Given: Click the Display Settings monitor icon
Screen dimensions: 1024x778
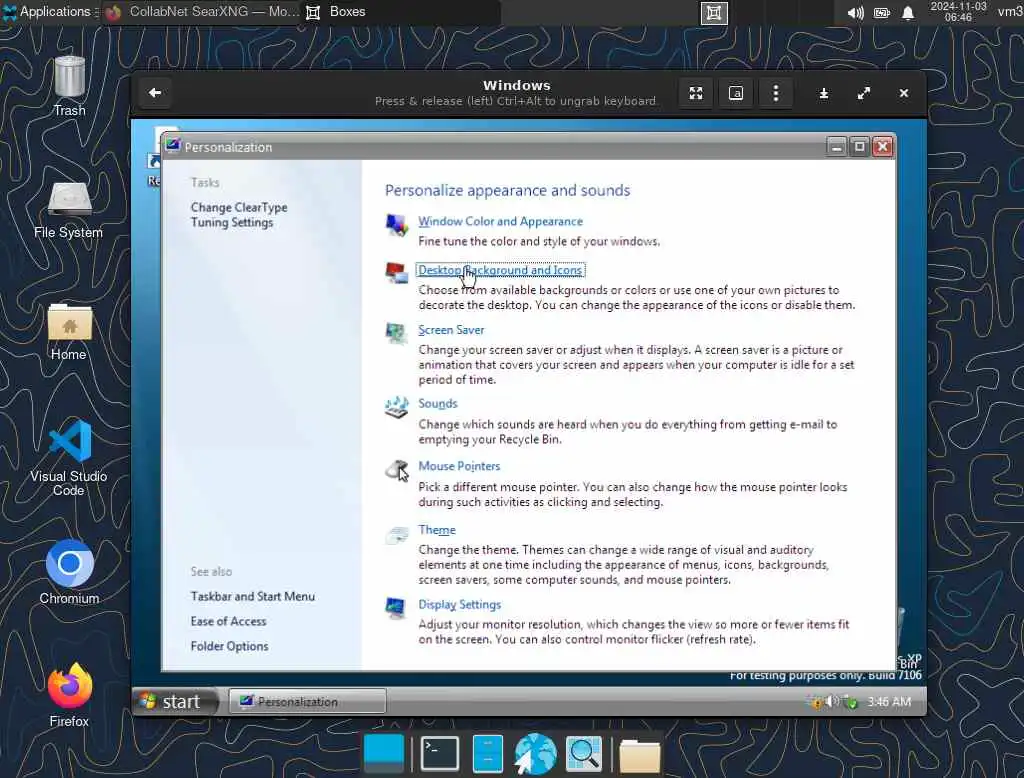Looking at the screenshot, I should (395, 608).
